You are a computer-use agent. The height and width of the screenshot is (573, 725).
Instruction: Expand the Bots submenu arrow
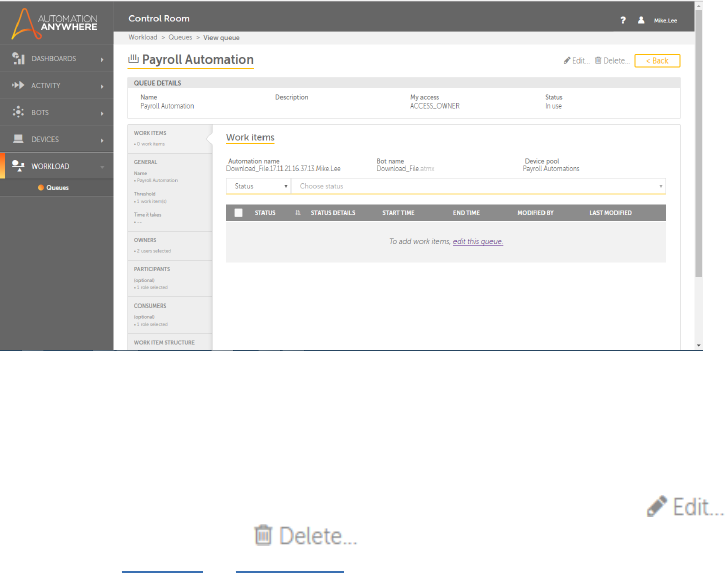(102, 113)
